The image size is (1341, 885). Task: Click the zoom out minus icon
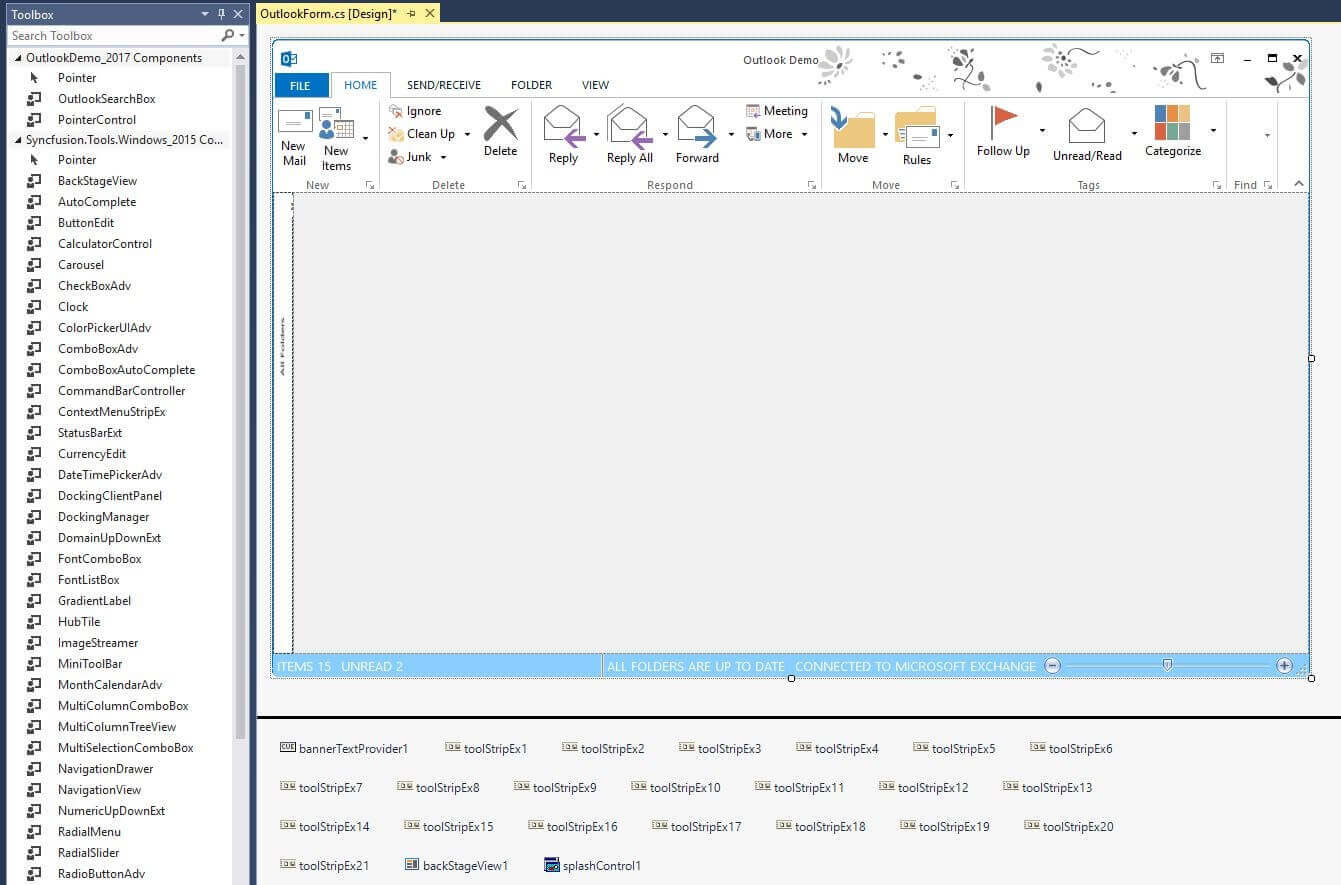1052,666
